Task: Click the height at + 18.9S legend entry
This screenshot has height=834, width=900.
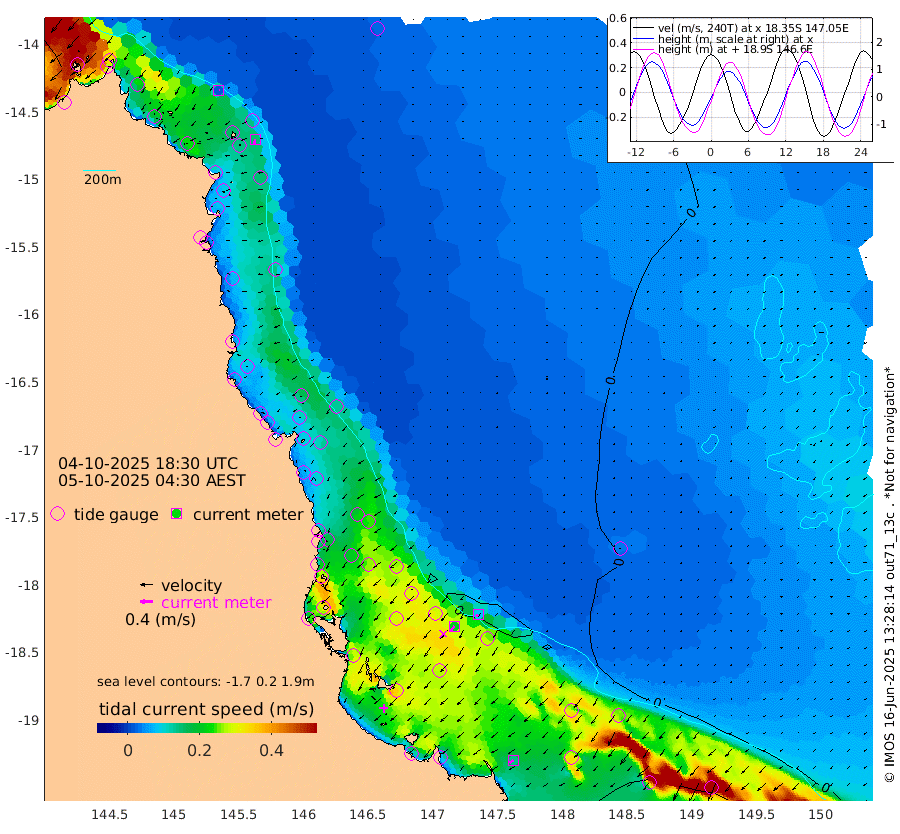Action: click(x=723, y=49)
